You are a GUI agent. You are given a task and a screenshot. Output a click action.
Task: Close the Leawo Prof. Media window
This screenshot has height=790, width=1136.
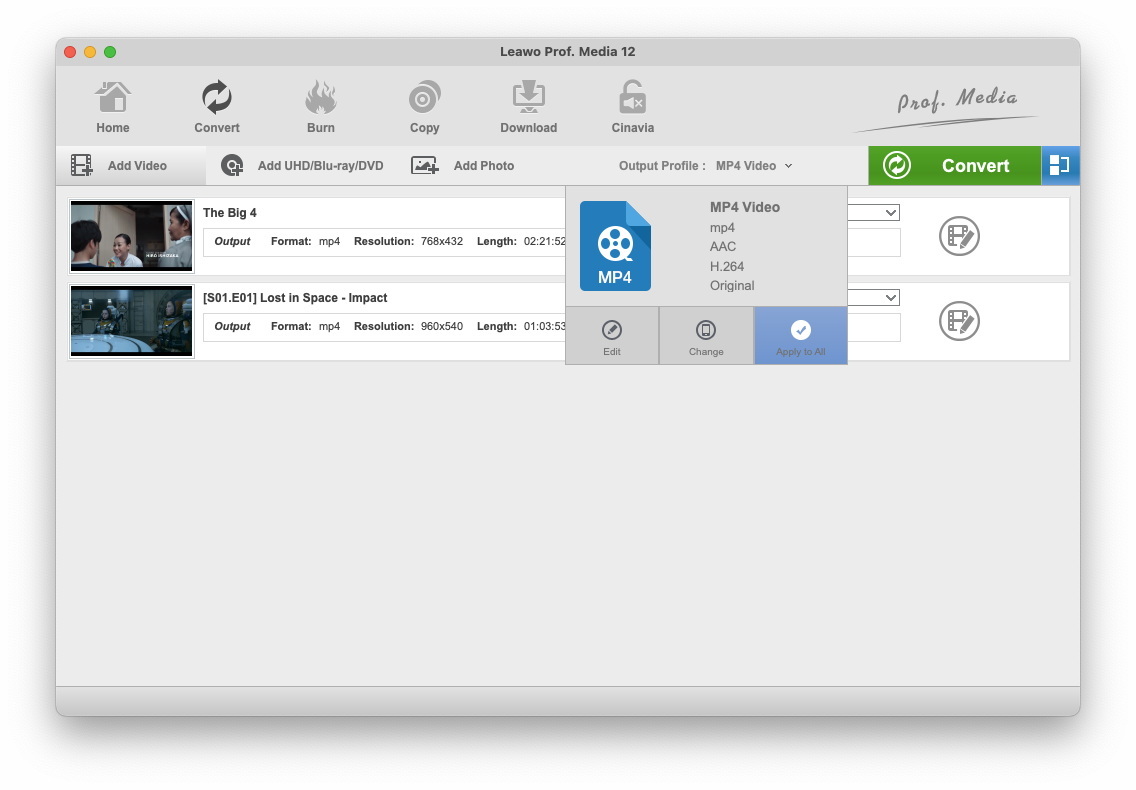70,51
